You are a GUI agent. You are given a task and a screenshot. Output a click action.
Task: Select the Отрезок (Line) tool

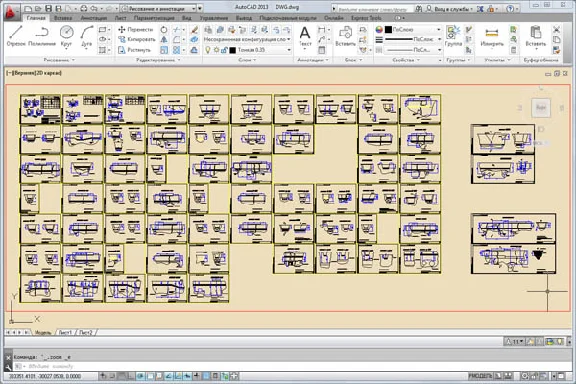(x=16, y=36)
